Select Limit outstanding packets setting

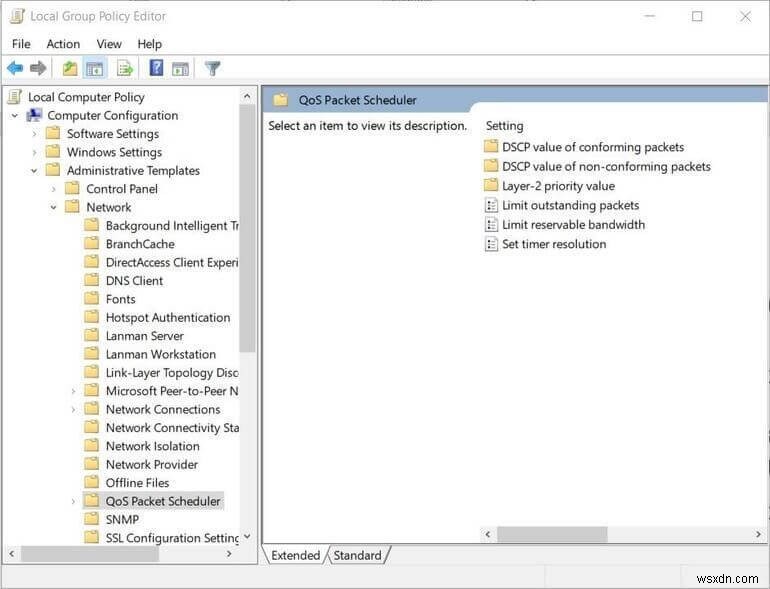571,205
